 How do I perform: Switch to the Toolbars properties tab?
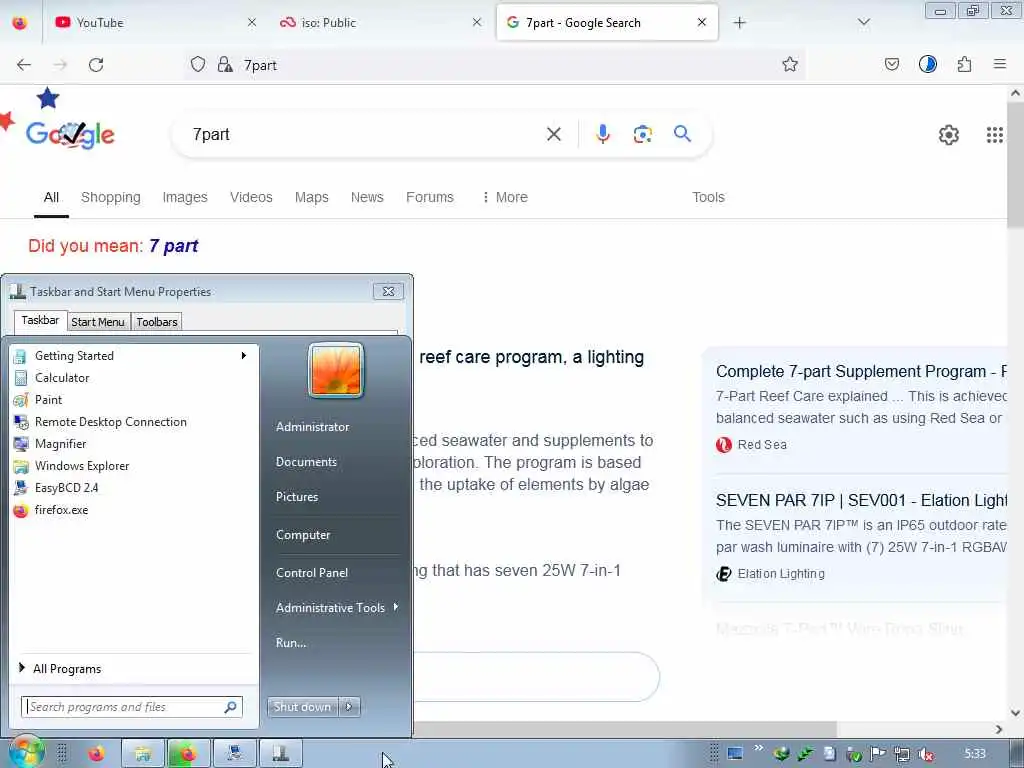point(157,322)
